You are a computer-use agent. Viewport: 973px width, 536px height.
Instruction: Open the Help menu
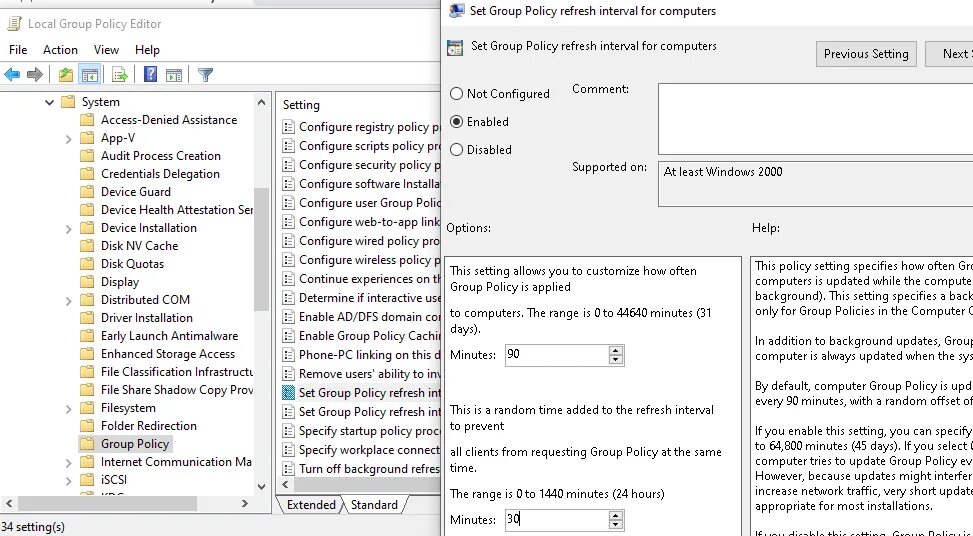[x=147, y=50]
